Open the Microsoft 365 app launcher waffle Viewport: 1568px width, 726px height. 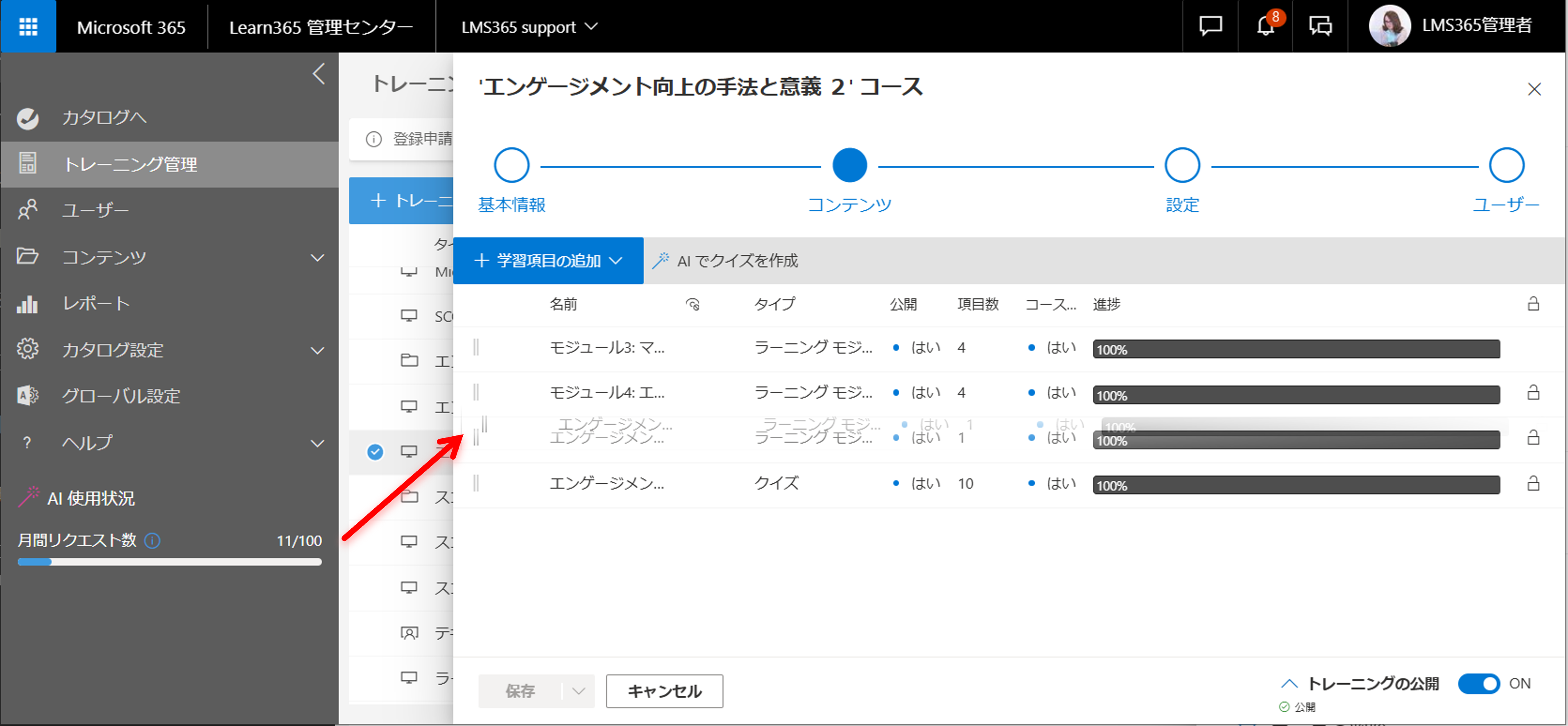click(28, 26)
